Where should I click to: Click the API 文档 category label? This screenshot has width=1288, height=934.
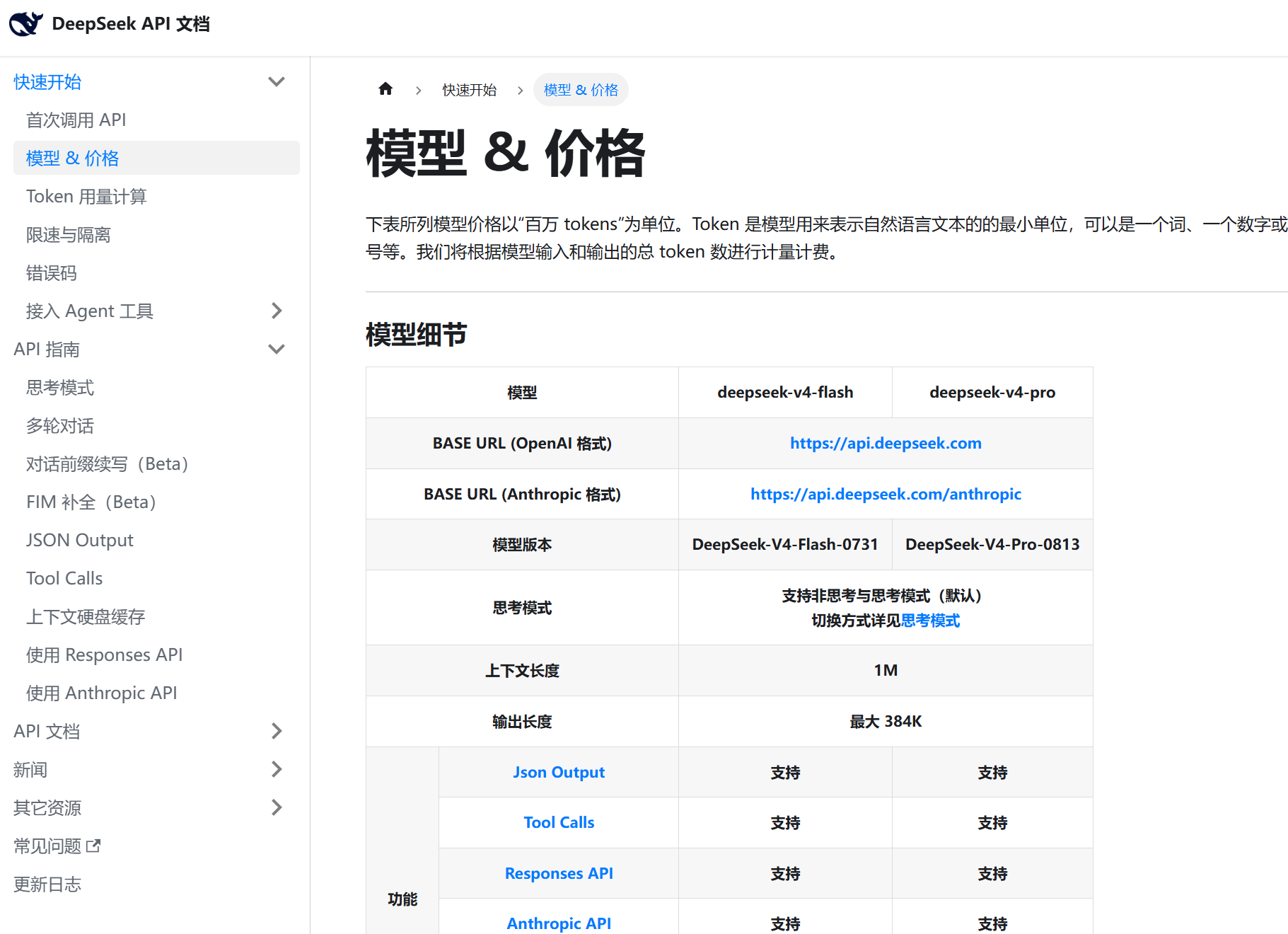tap(47, 731)
